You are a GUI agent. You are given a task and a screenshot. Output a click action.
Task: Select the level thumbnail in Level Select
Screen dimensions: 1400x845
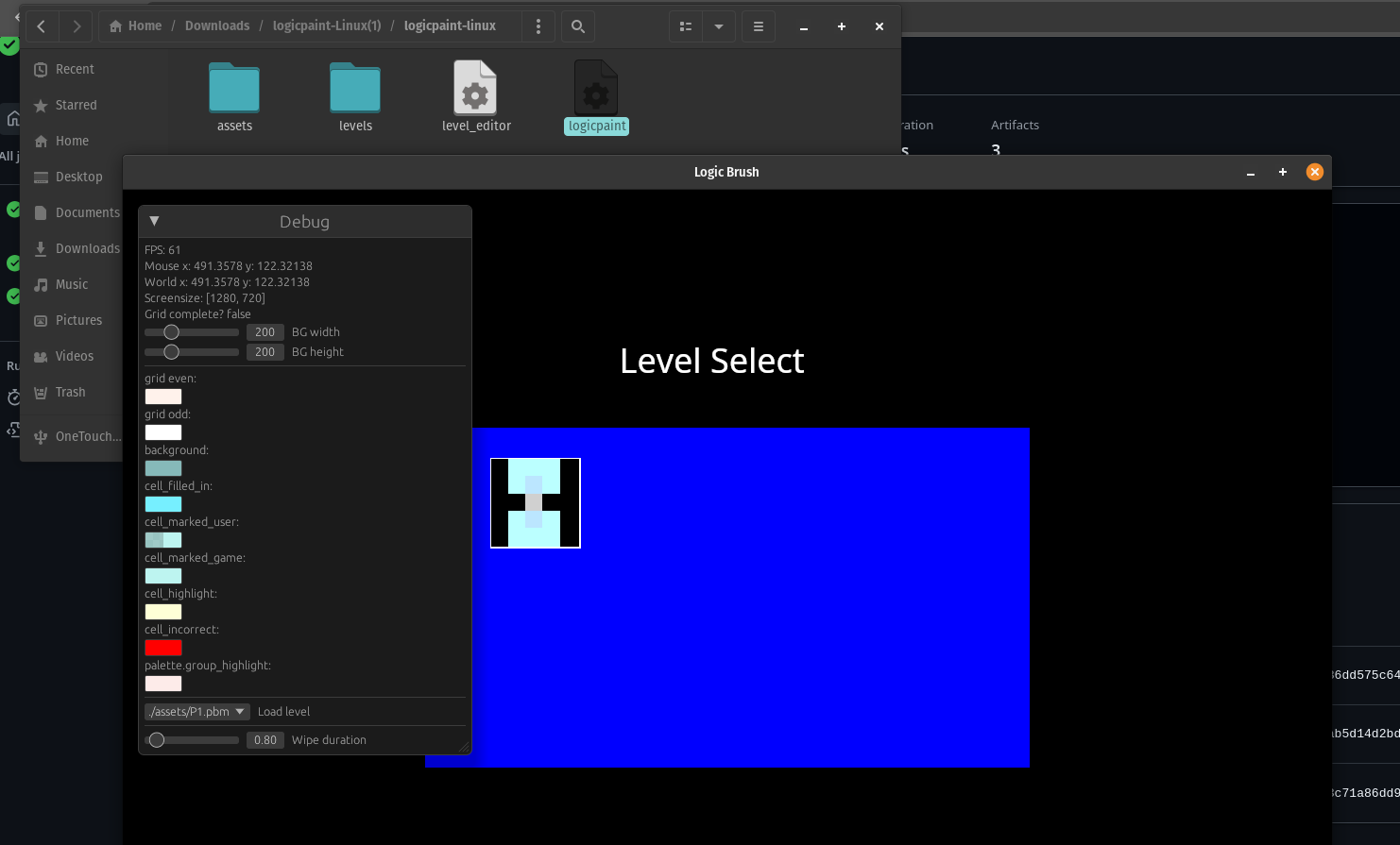point(535,503)
